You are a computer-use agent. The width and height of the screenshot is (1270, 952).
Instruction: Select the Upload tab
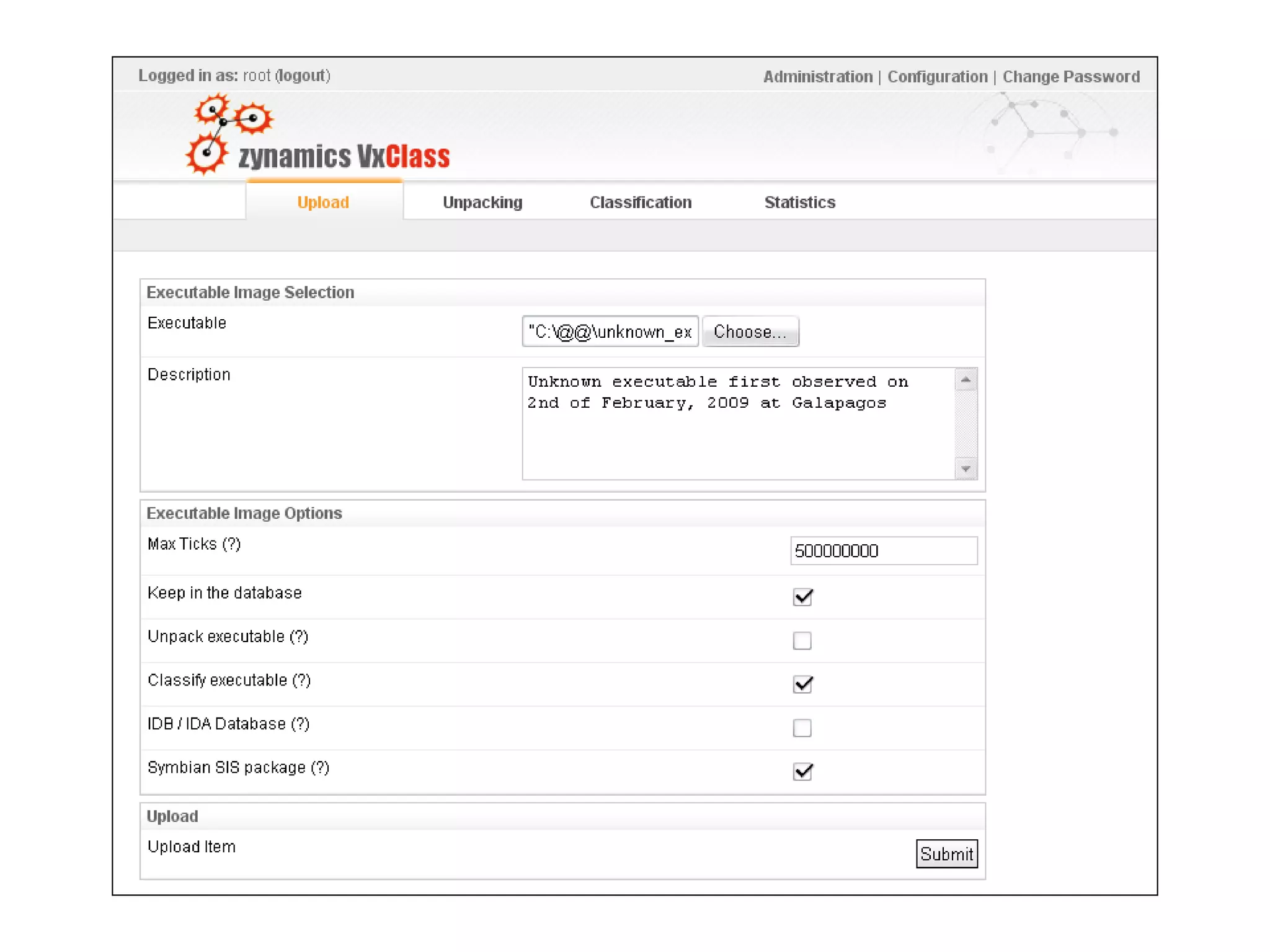tap(323, 203)
